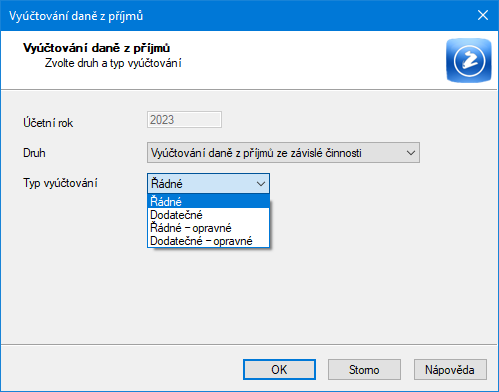Open the Druh combo box
The height and width of the screenshot is (392, 499).
[283, 153]
